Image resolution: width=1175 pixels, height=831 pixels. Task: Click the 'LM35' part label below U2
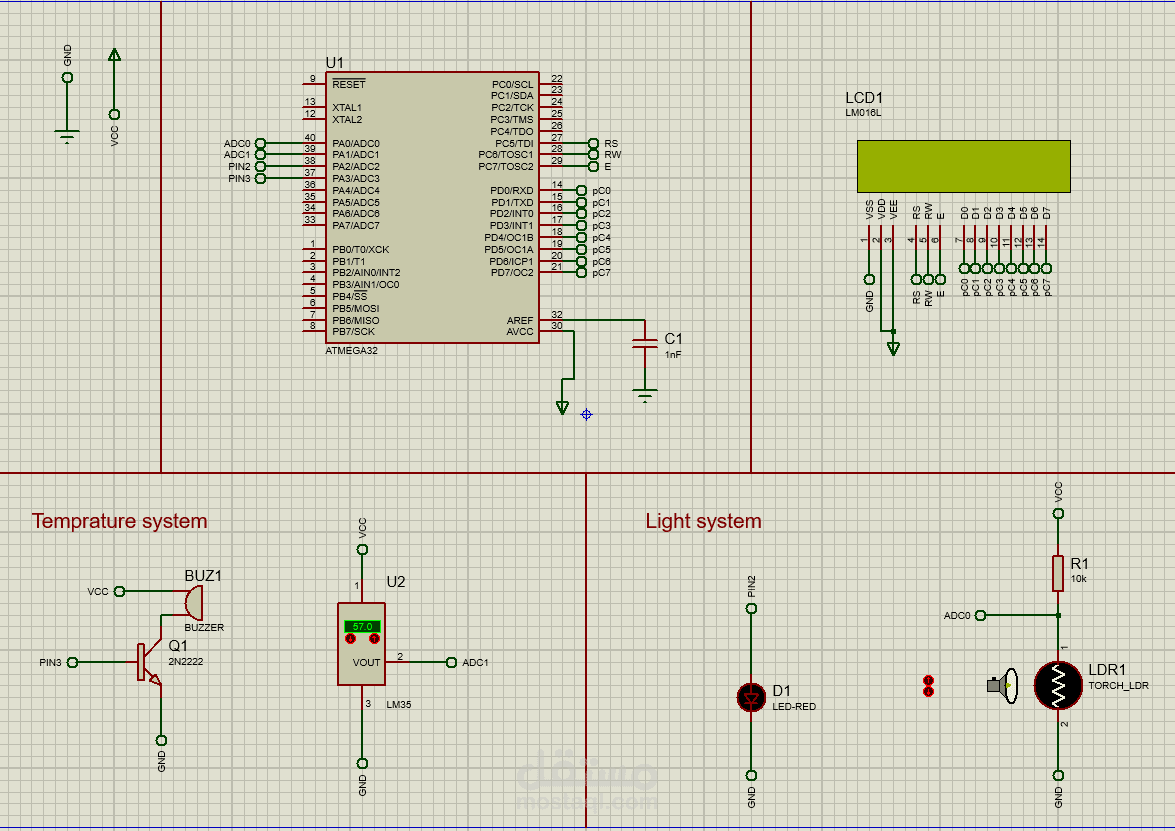coord(399,705)
